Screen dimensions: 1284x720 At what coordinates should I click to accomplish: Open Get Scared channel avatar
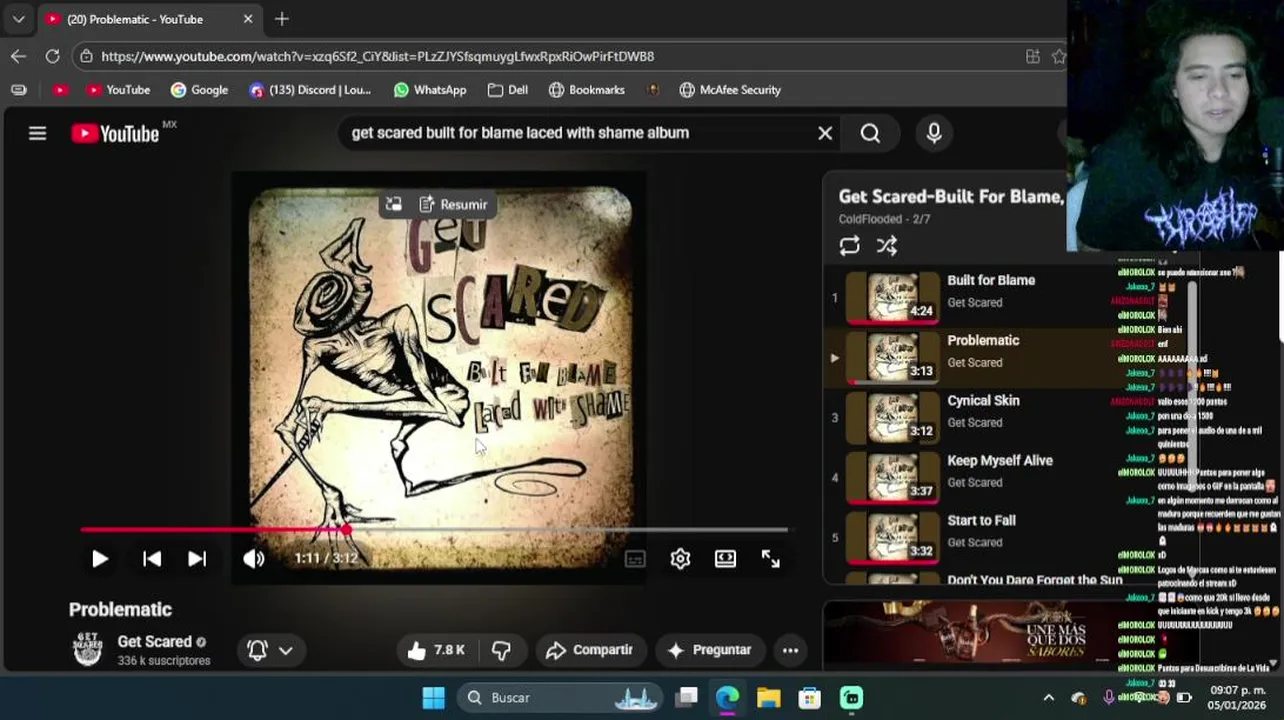[88, 650]
